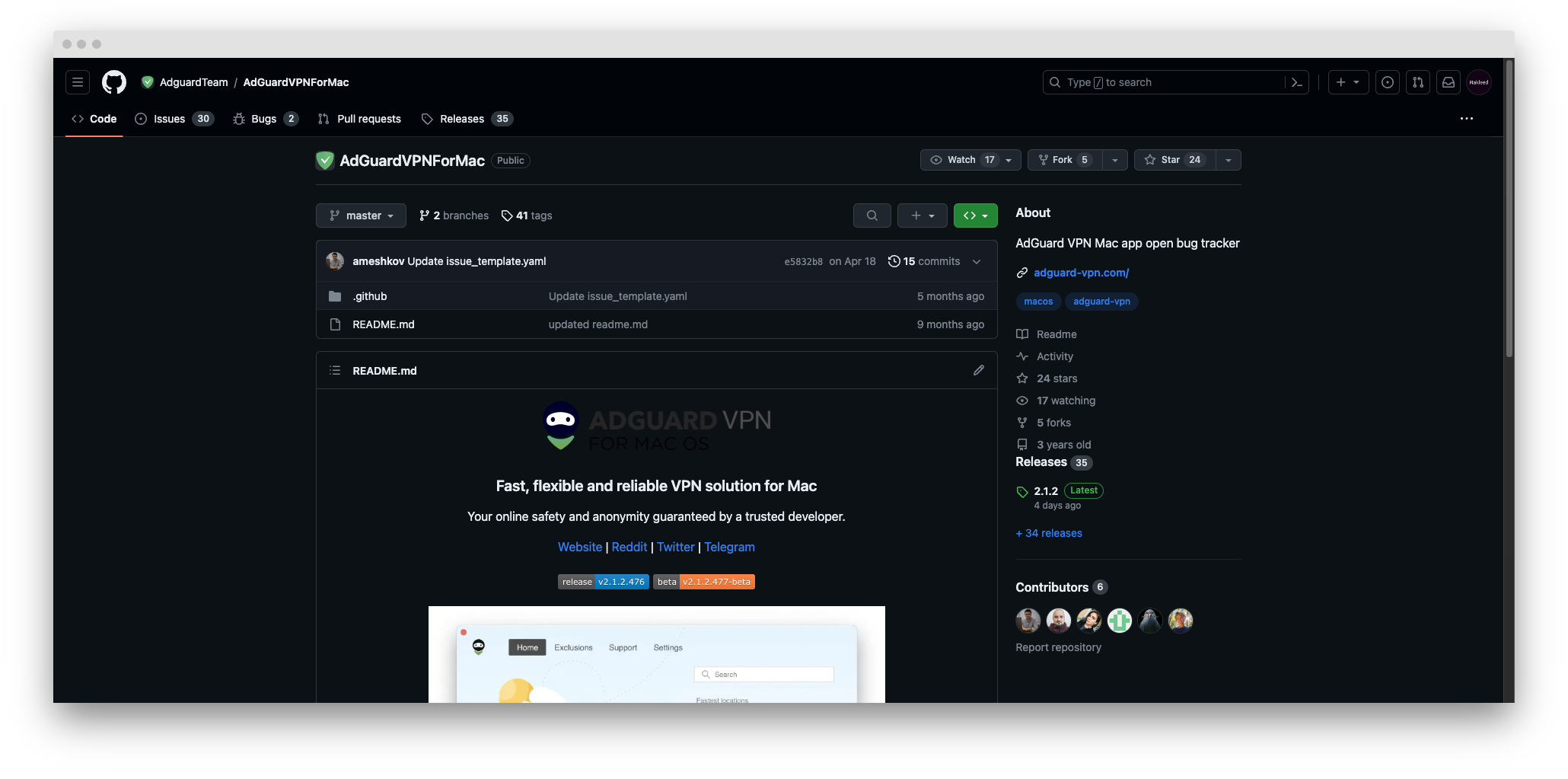
Task: Open the hamburger navigation menu
Action: pyautogui.click(x=77, y=82)
